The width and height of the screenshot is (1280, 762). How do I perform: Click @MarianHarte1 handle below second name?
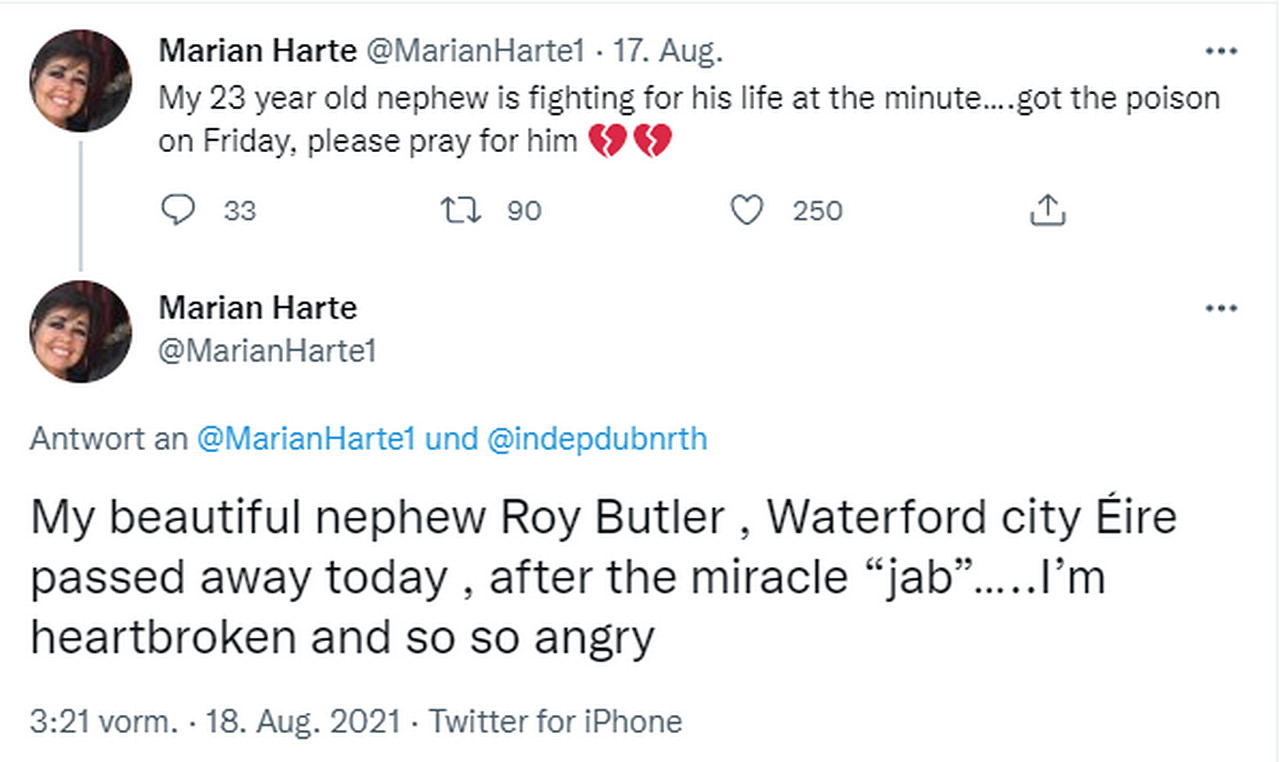267,352
